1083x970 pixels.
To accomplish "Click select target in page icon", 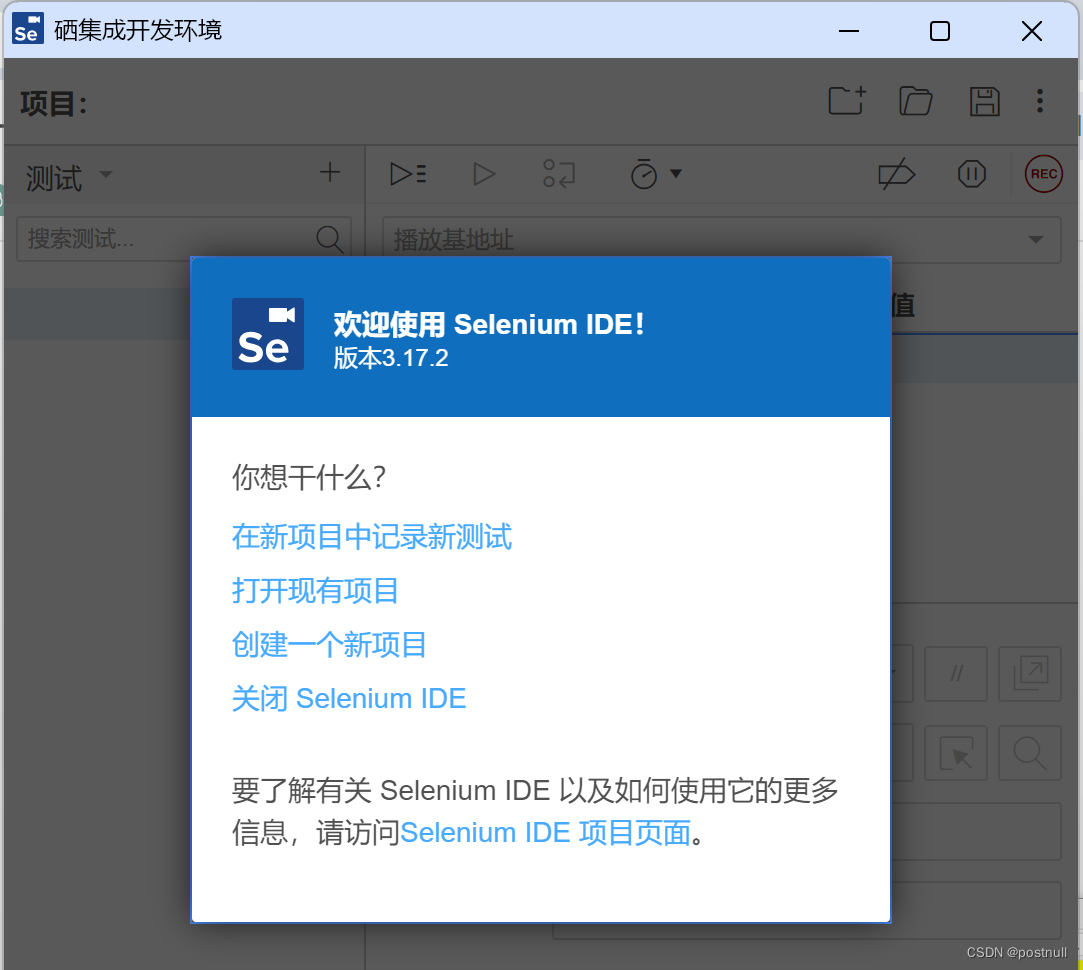I will (x=956, y=752).
